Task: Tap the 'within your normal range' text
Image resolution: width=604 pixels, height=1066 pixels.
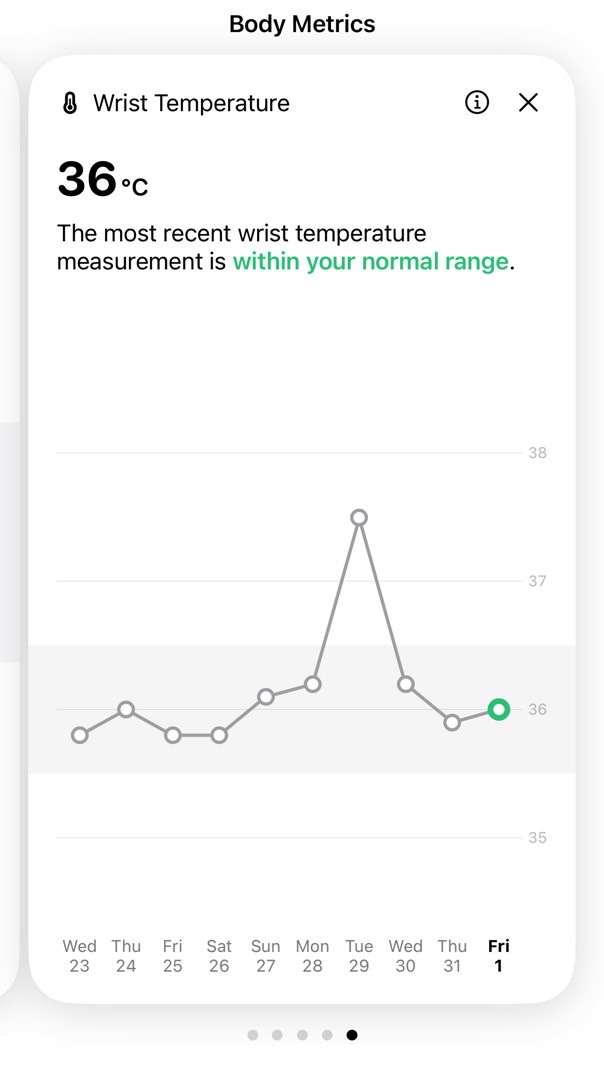Action: [x=371, y=262]
